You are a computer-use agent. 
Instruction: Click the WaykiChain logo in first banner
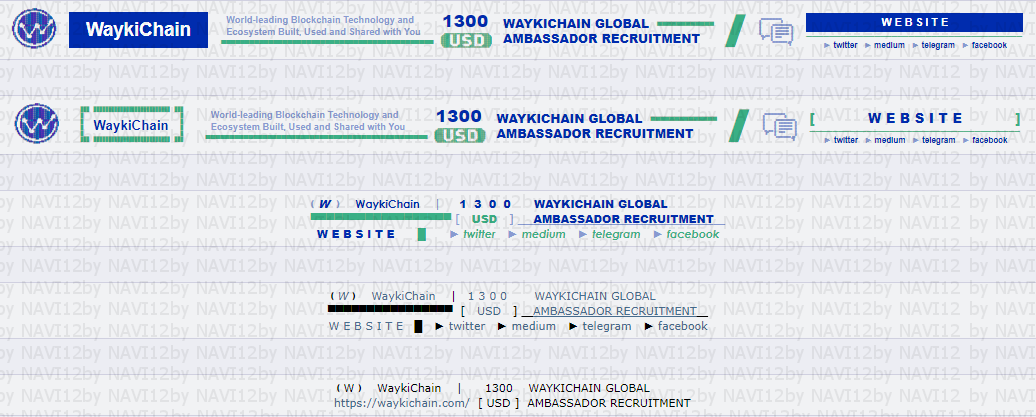[x=34, y=28]
